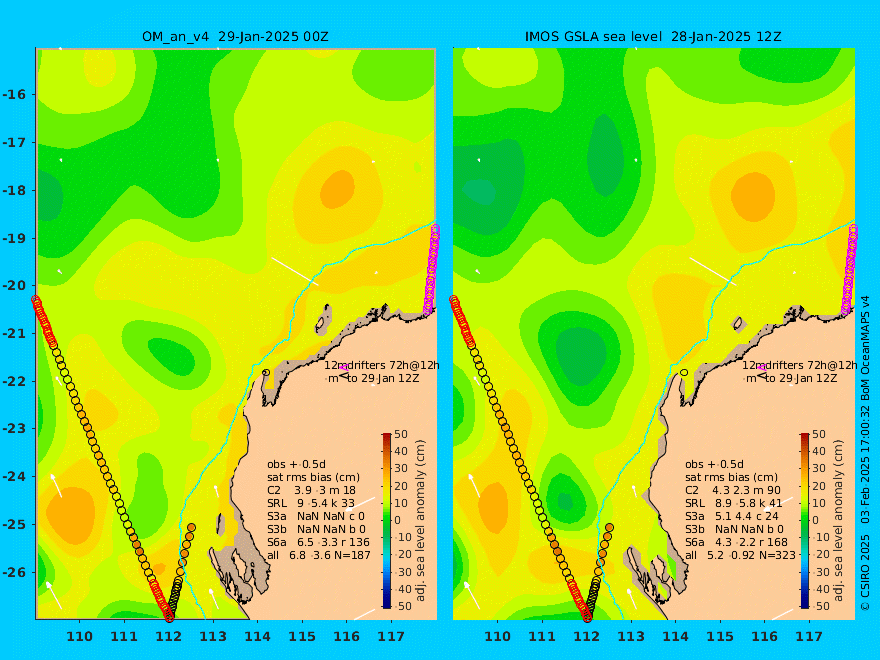880x660 pixels.
Task: Click longitude label '112' under the left map
Action: (x=168, y=636)
